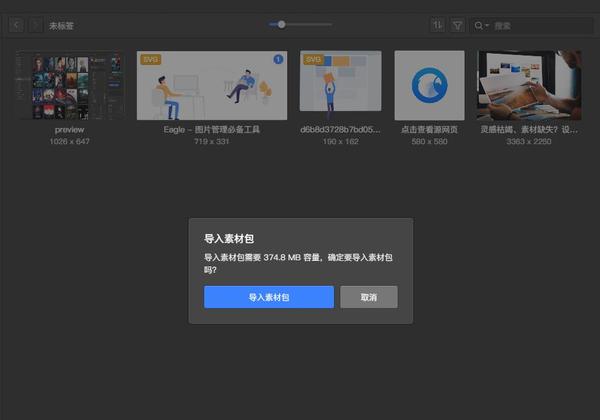Click the dimension text 719 x 331

(x=212, y=142)
